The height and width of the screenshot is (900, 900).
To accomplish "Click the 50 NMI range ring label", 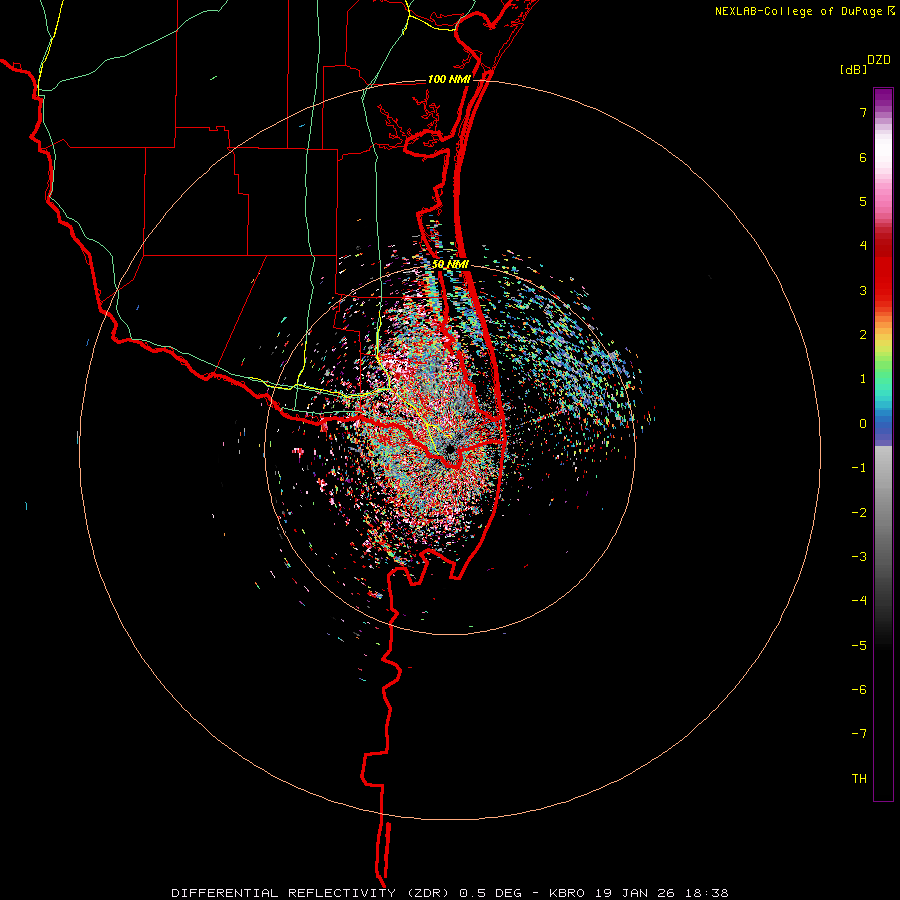I will (451, 264).
